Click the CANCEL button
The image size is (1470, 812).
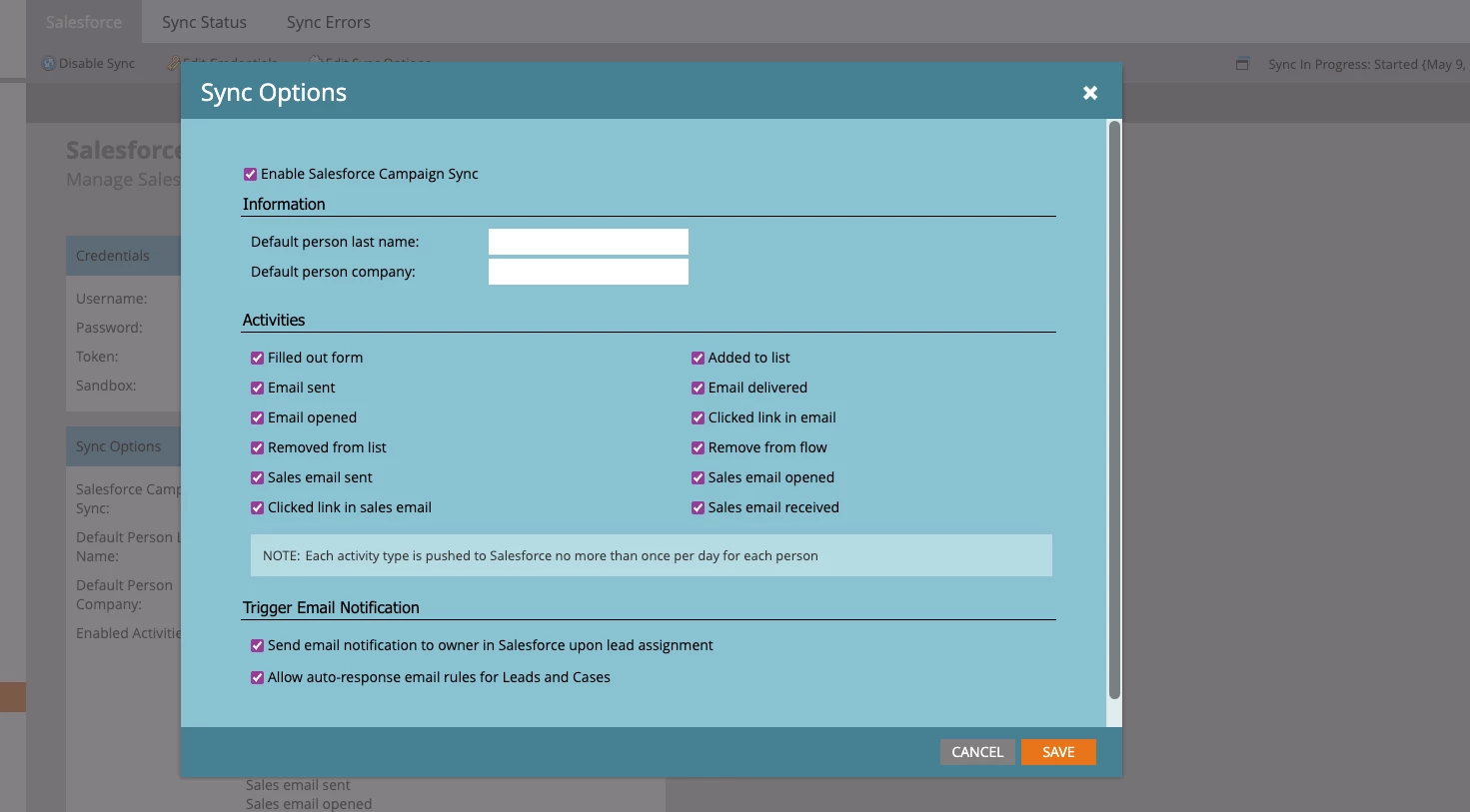click(977, 752)
